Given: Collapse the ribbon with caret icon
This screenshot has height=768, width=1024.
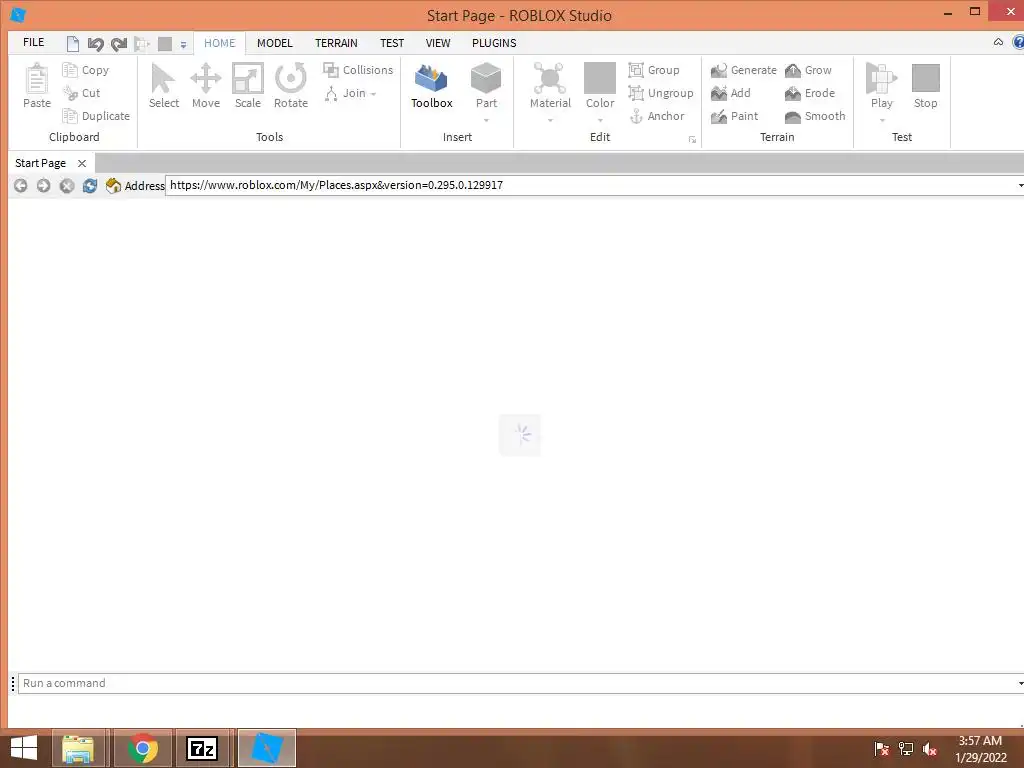Looking at the screenshot, I should [x=998, y=42].
